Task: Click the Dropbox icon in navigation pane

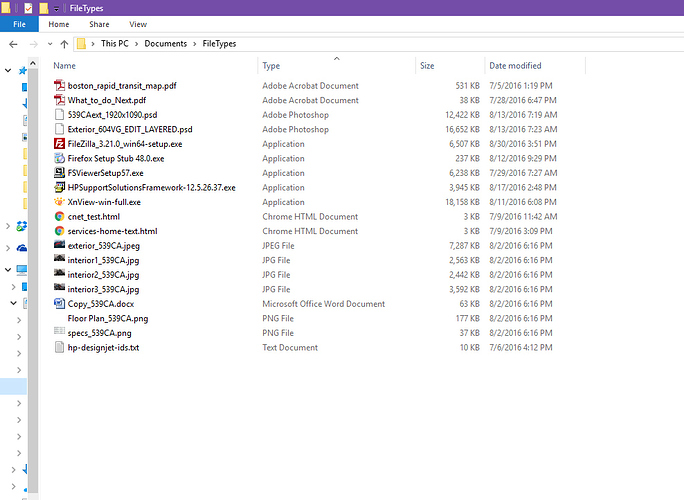Action: pos(21,226)
